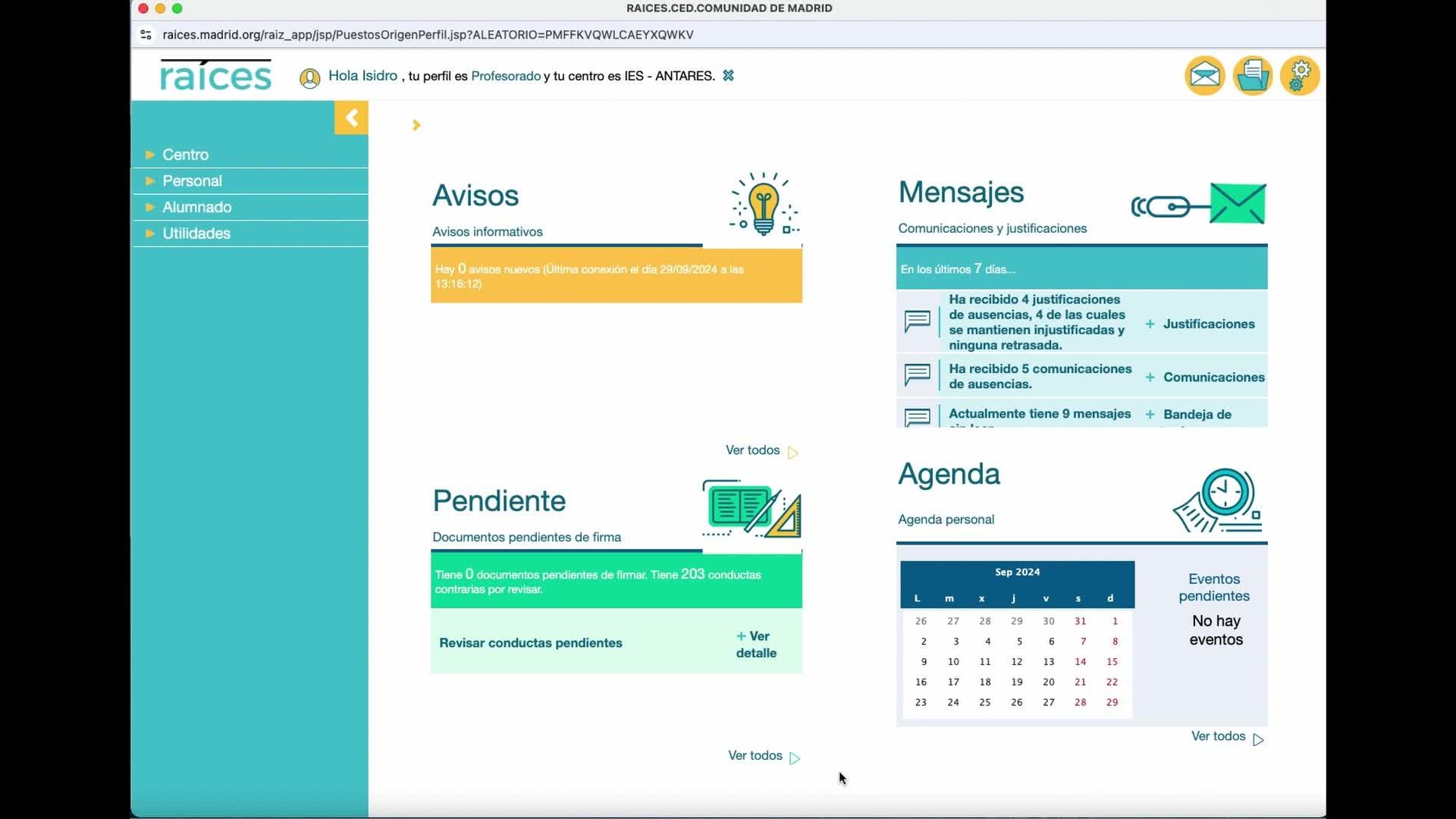Click the green envelope Mensajes icon

pyautogui.click(x=1198, y=203)
